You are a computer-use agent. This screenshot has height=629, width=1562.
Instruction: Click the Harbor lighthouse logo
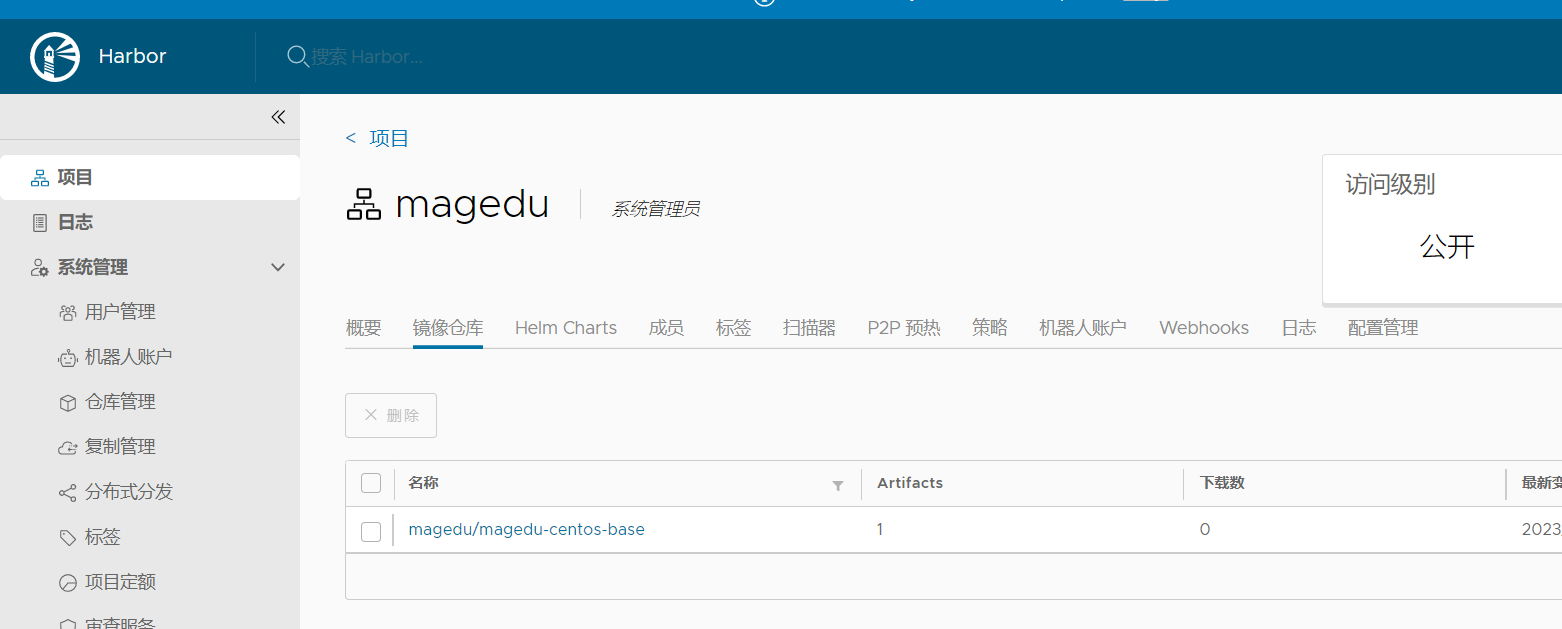(x=55, y=57)
